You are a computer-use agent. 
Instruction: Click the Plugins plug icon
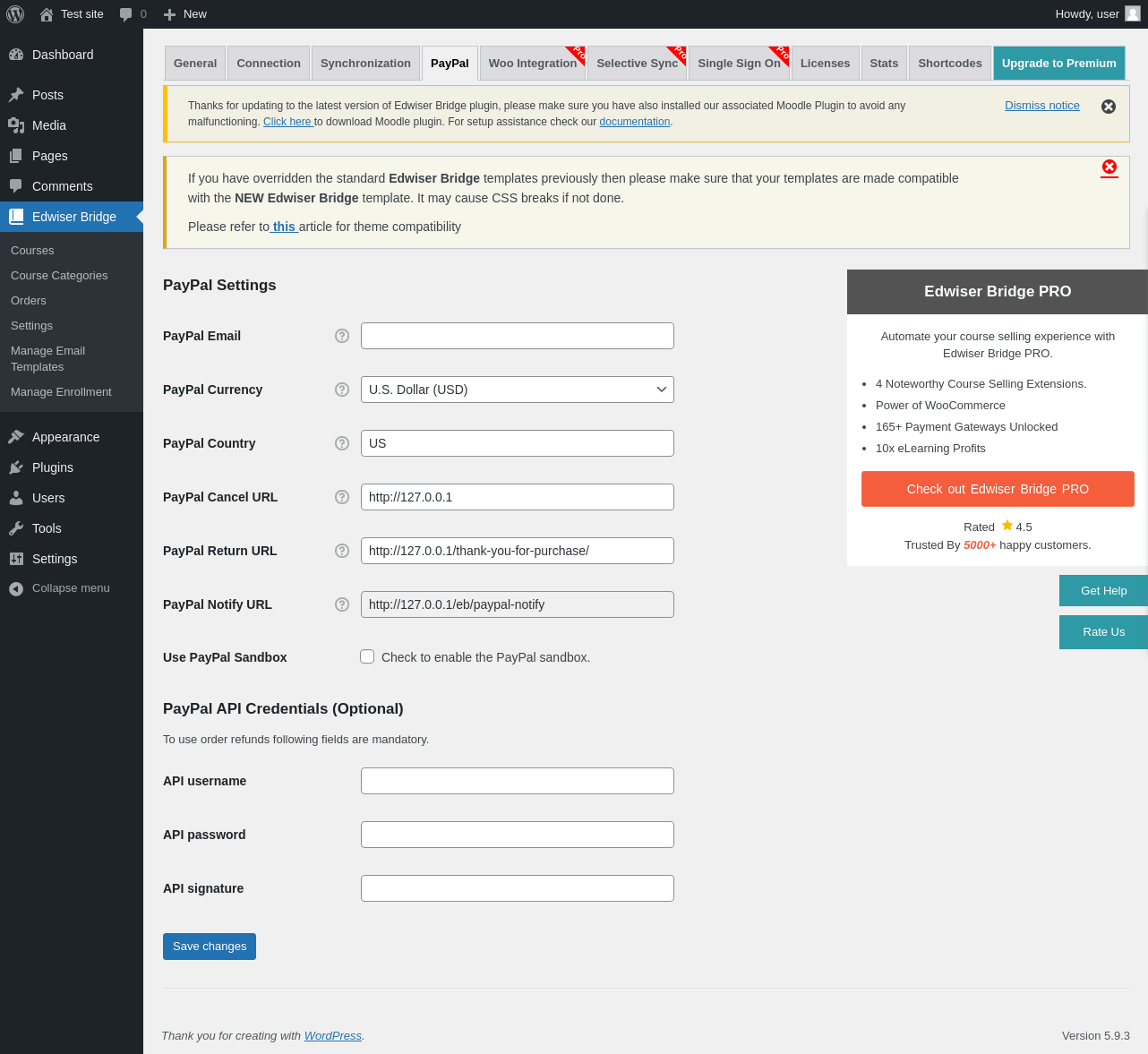coord(16,467)
